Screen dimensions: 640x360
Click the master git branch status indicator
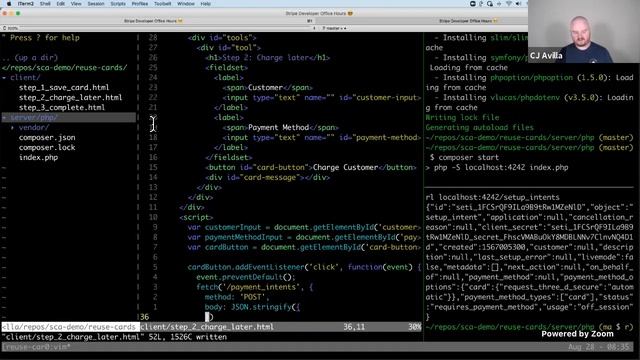pos(334,28)
